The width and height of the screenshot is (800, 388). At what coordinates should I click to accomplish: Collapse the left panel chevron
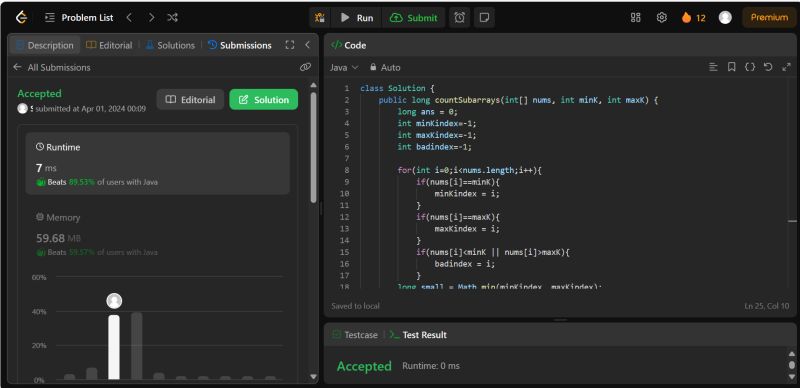[307, 45]
